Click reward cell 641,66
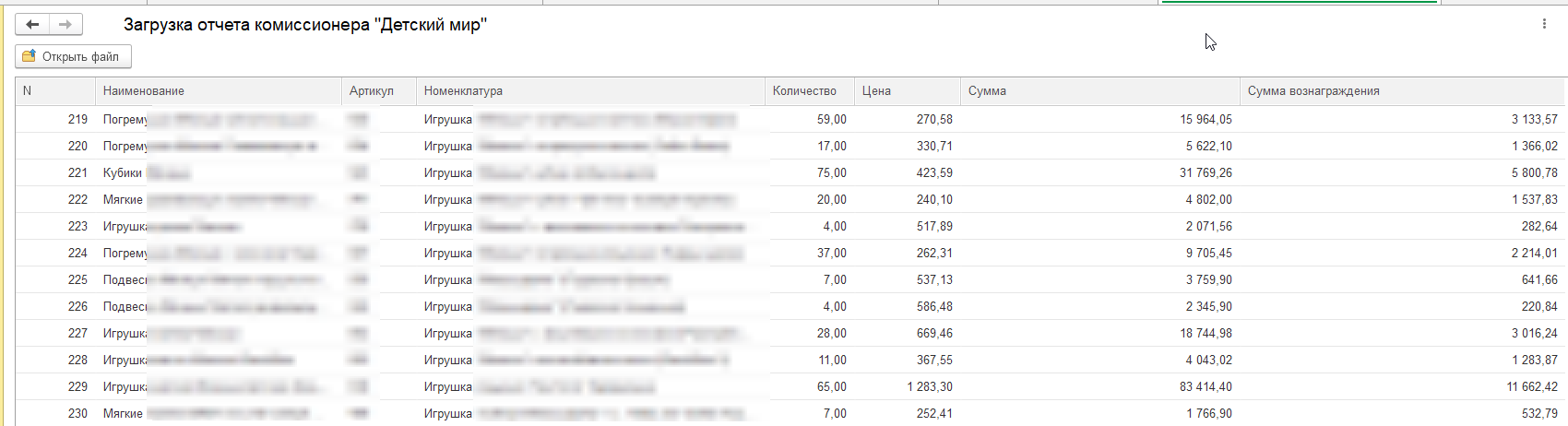 [x=1403, y=279]
